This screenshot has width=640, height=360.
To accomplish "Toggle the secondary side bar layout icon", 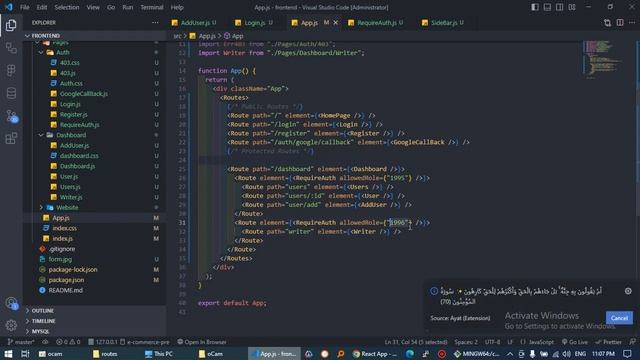I will (560, 7).
